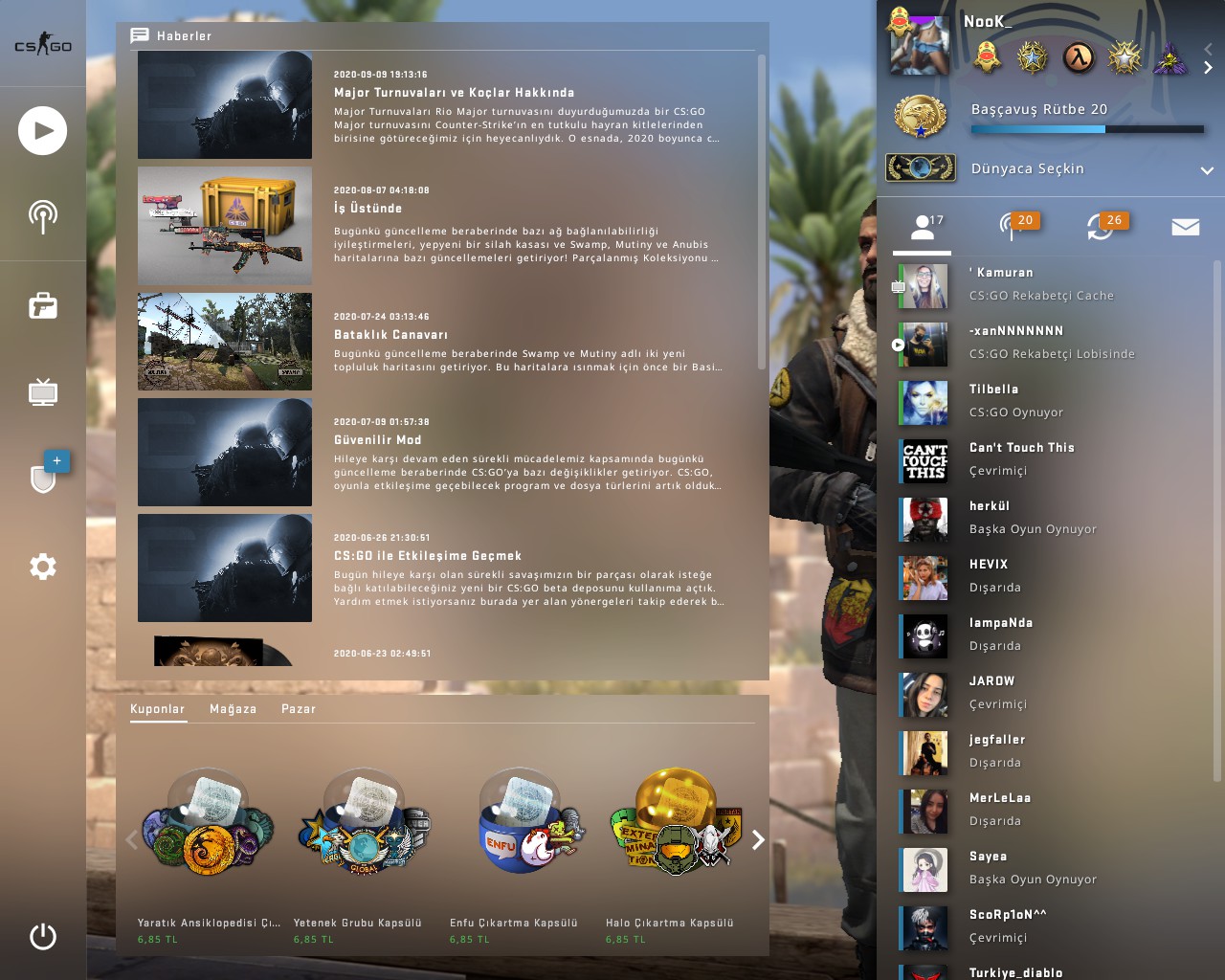Viewport: 1225px width, 980px height.
Task: Open recent teammates tab with 26 badge
Action: pos(1104,226)
